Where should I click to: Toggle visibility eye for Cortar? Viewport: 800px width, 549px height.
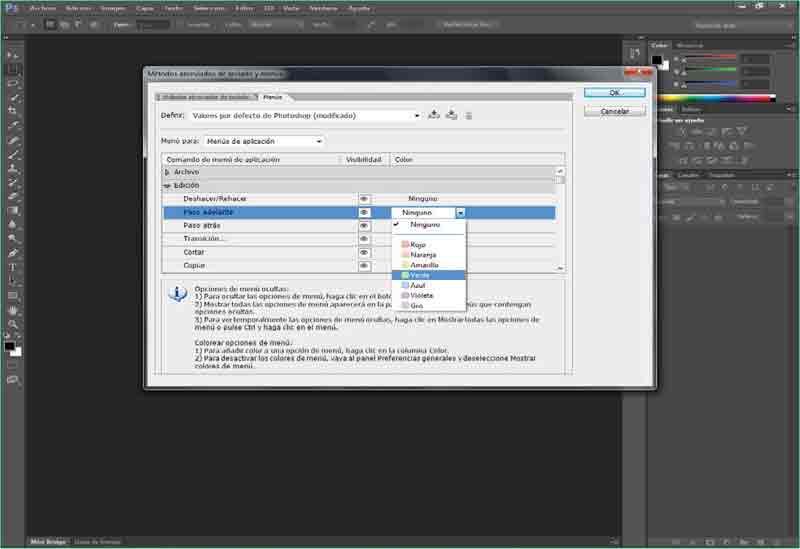click(364, 252)
